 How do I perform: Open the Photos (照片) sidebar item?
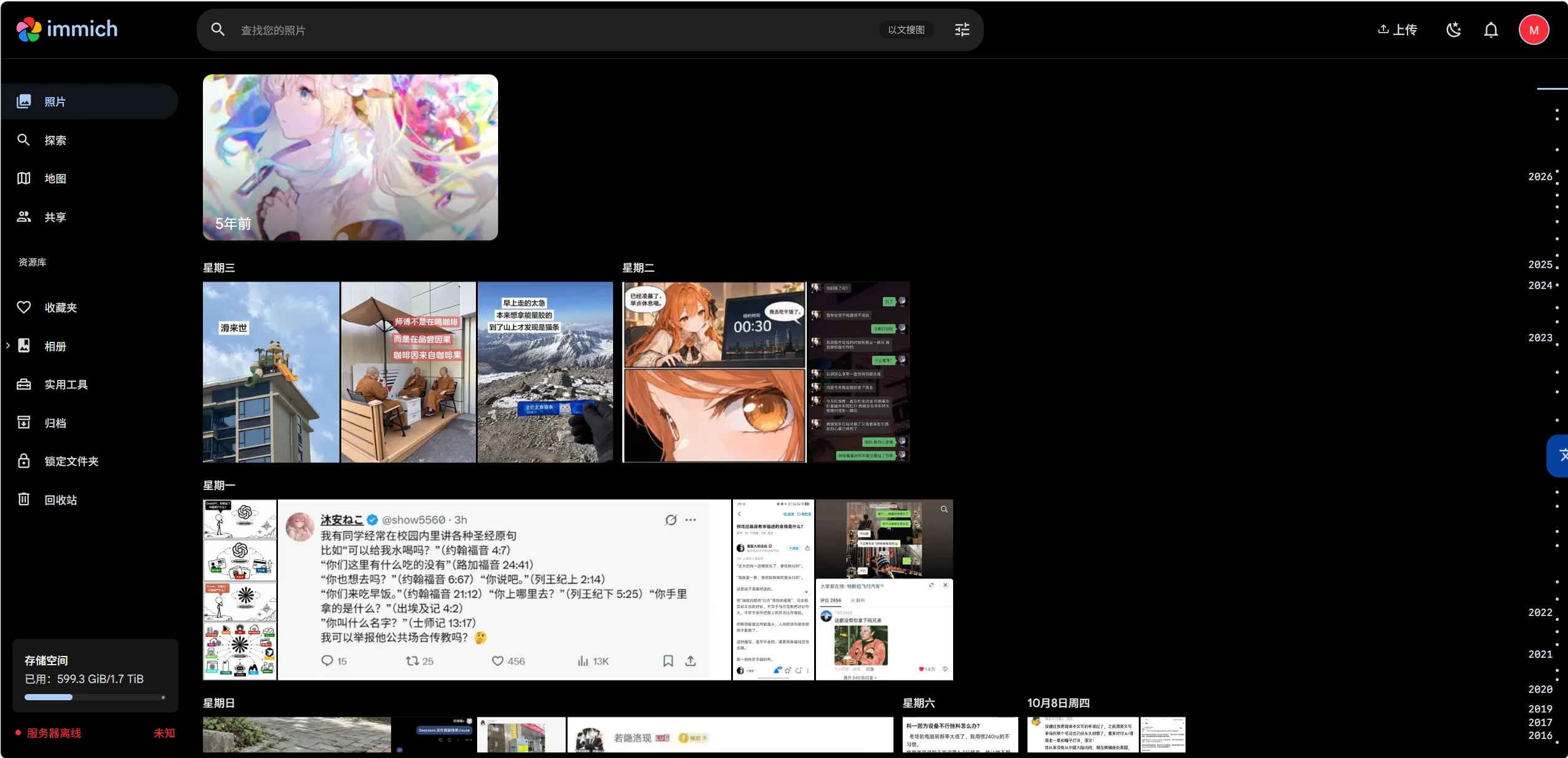89,101
